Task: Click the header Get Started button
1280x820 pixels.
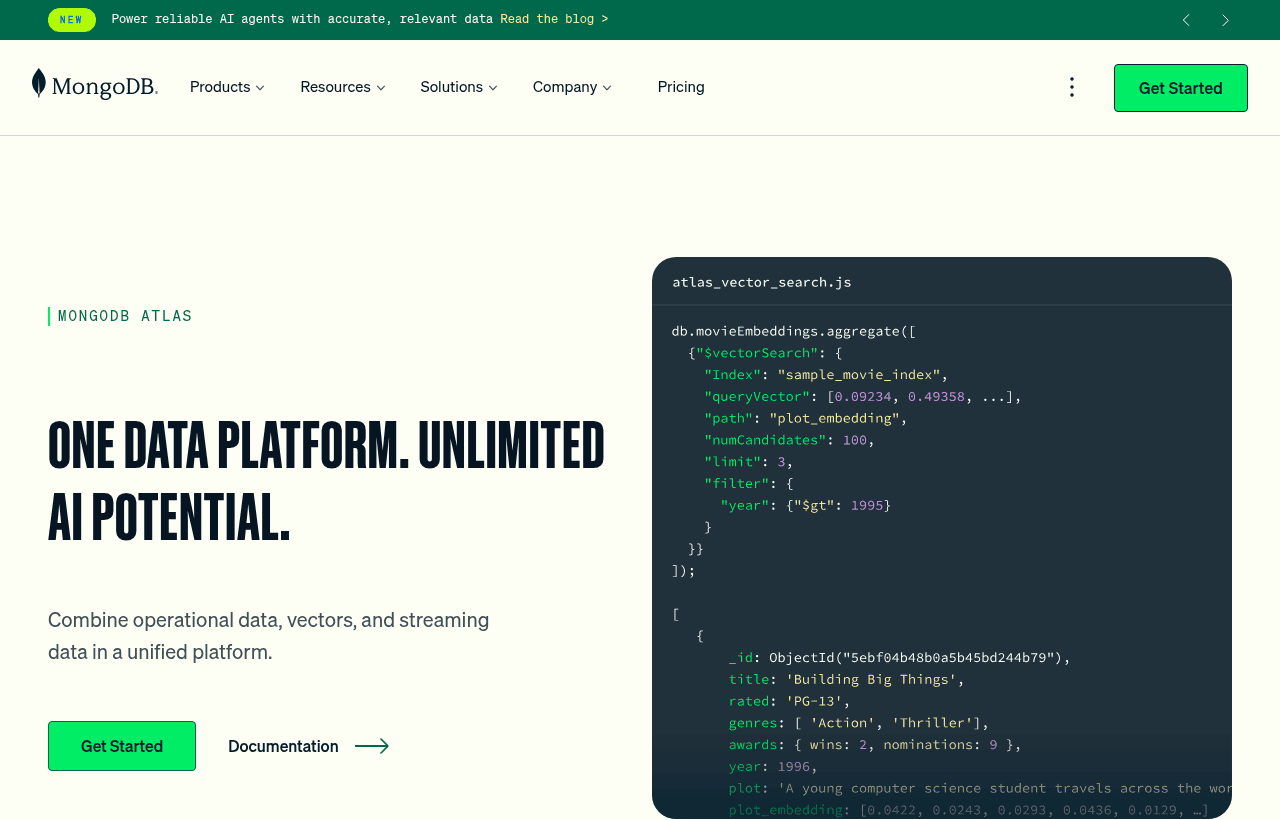Action: click(x=1180, y=88)
